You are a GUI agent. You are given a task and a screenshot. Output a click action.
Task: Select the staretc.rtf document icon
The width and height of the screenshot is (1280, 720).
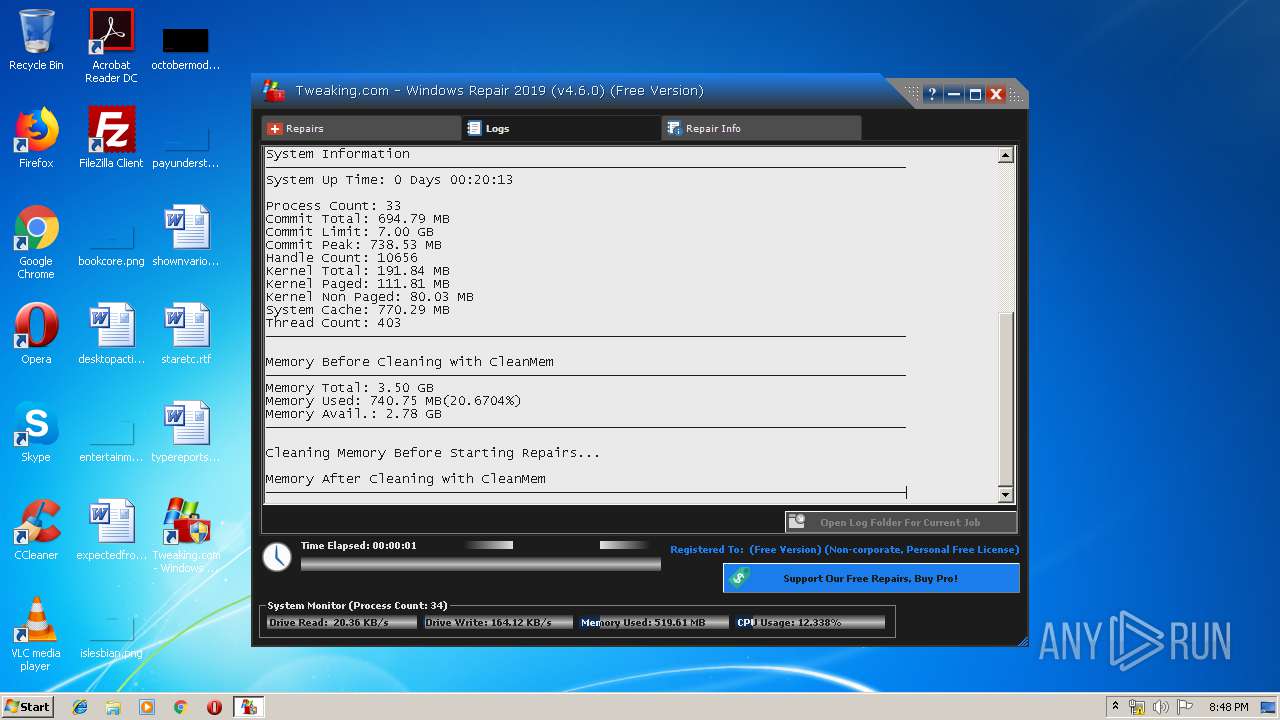186,334
